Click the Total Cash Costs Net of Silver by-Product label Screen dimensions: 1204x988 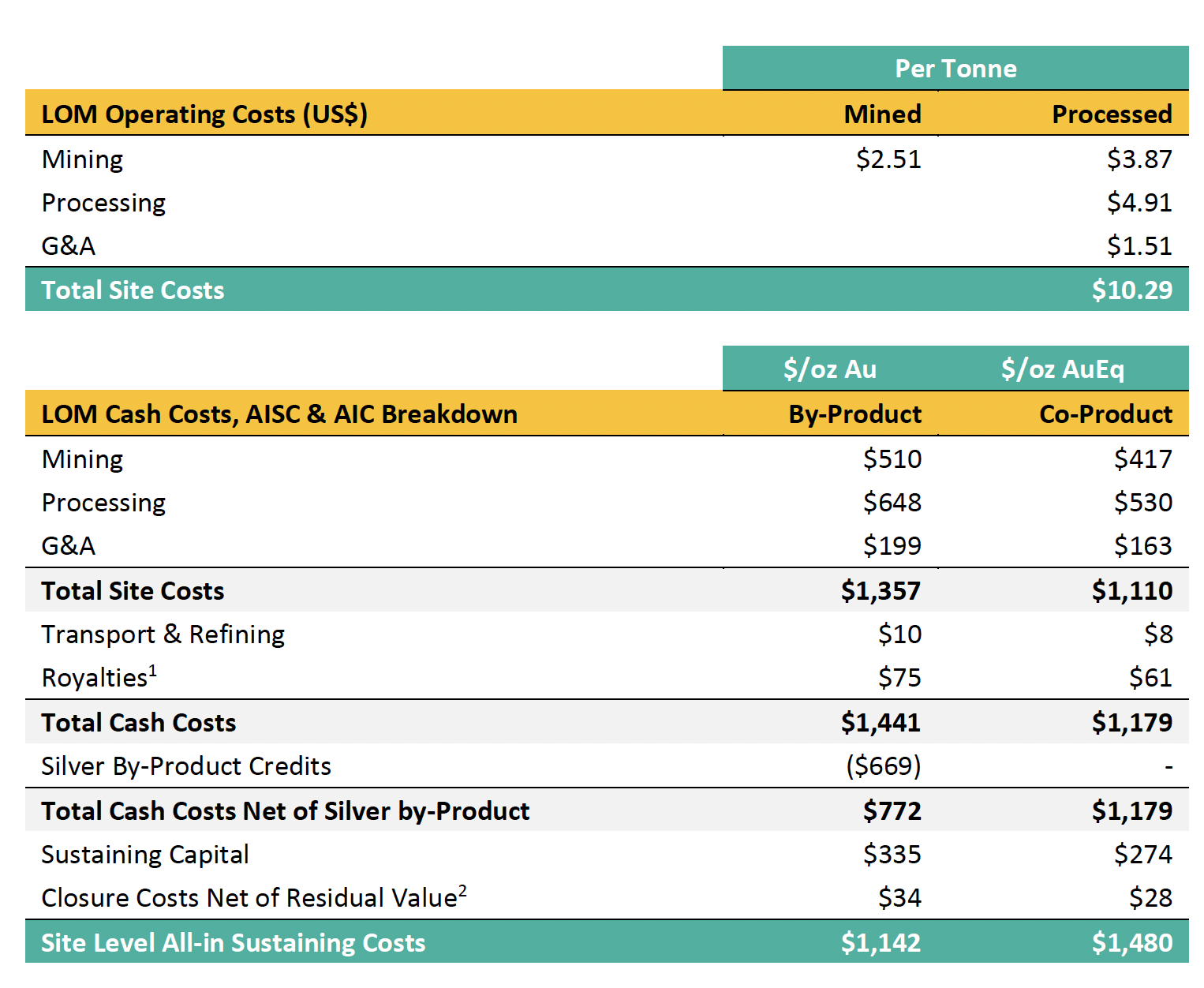[x=285, y=811]
